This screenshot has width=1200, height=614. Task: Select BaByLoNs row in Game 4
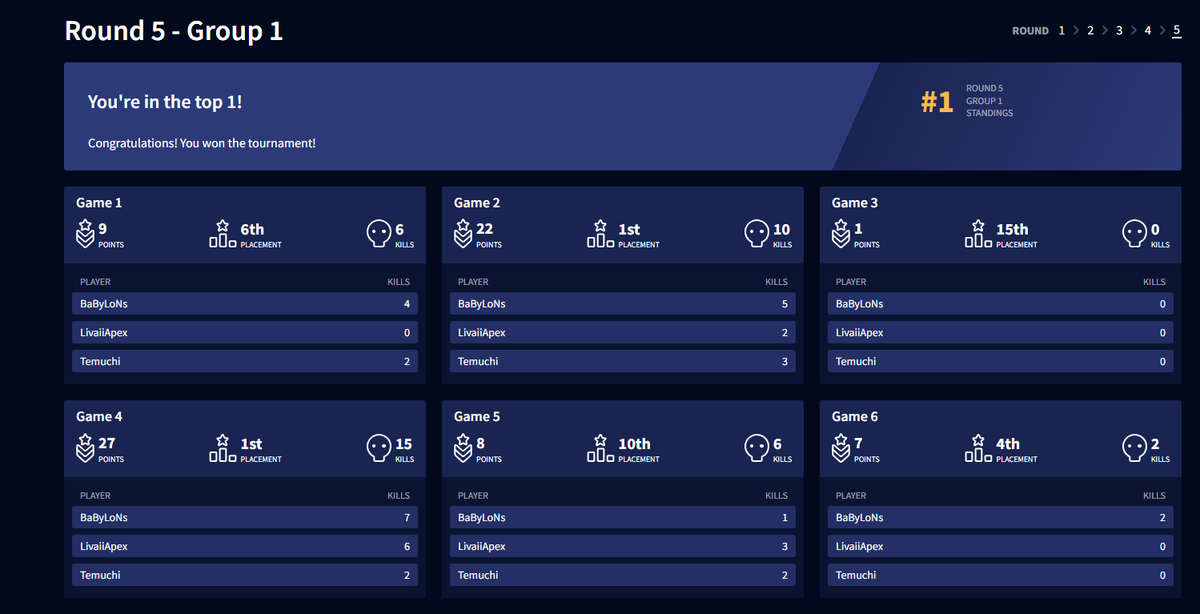tap(245, 518)
